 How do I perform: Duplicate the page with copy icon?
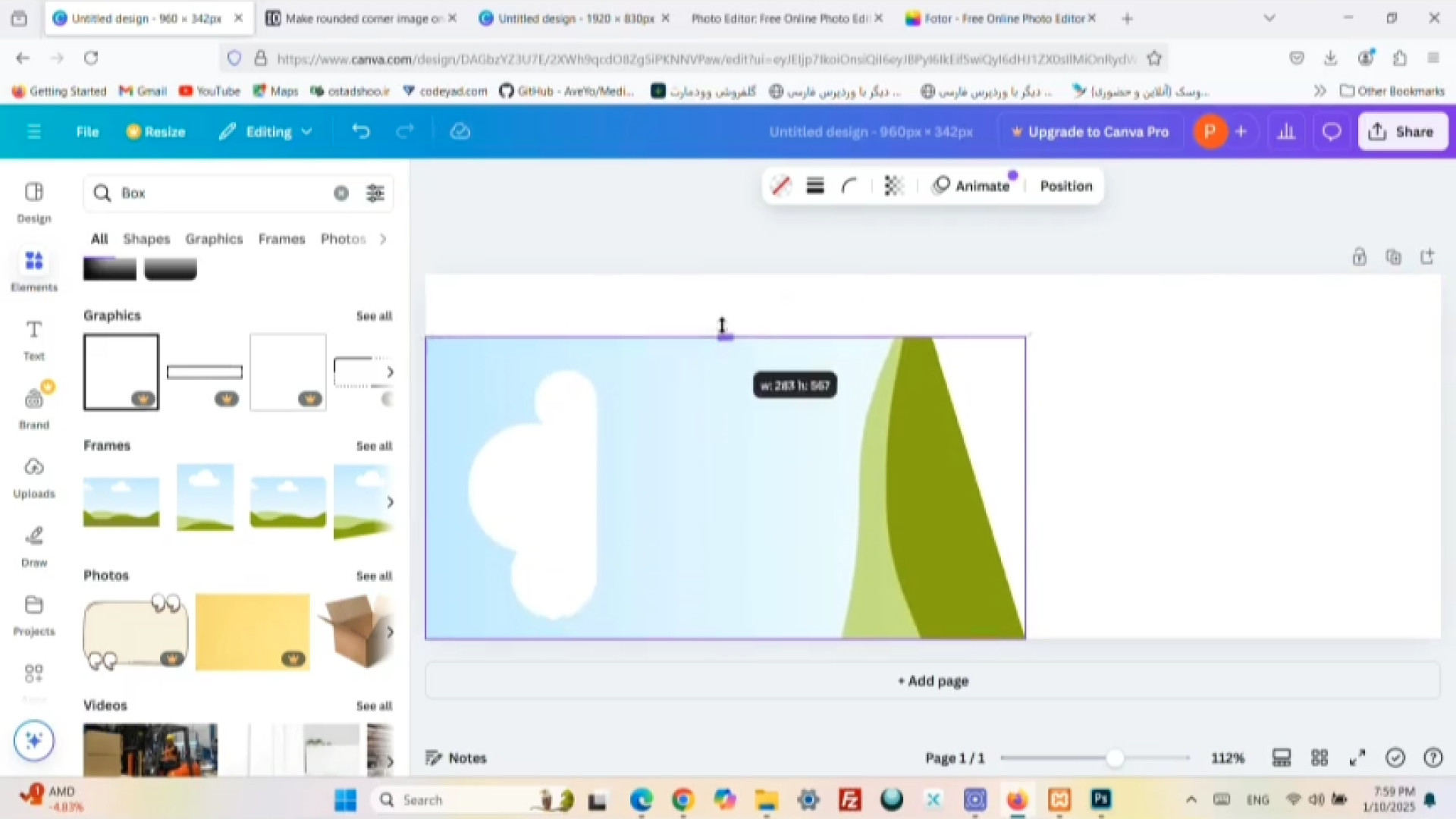click(x=1393, y=257)
